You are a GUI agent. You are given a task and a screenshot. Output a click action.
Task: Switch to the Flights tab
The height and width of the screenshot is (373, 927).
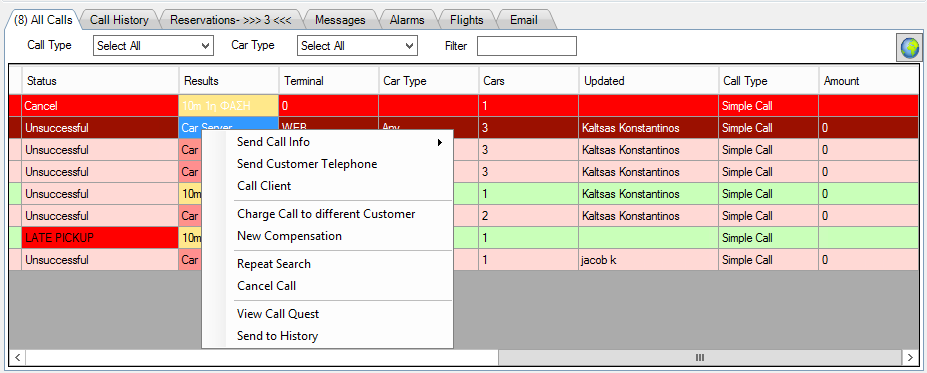coord(466,20)
